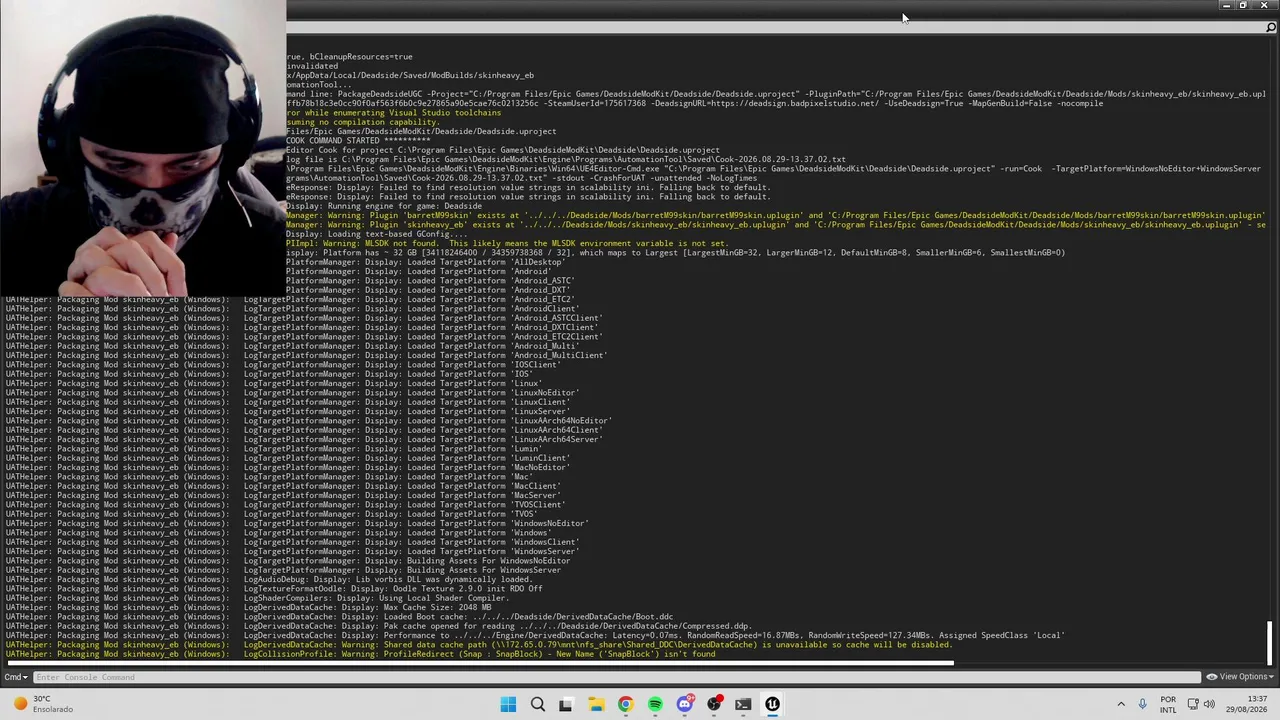The image size is (1280, 720).
Task: Open Windows taskbar Search
Action: (x=538, y=704)
